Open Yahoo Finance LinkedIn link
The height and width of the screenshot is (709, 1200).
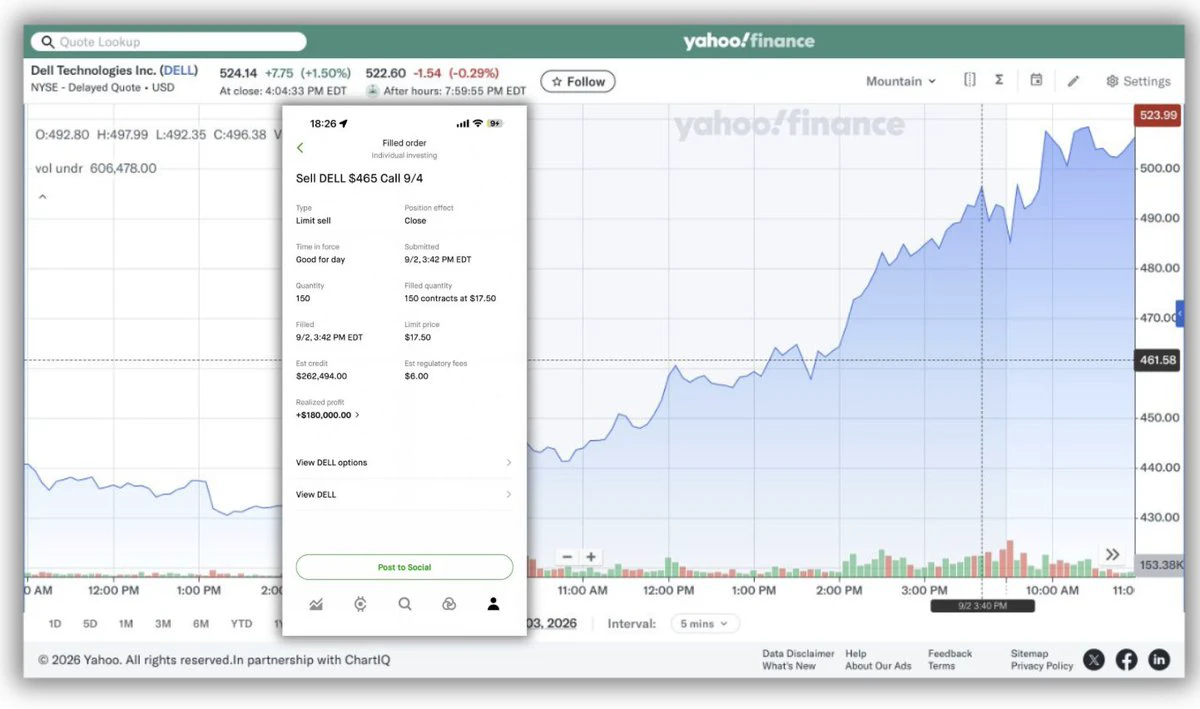(x=1159, y=659)
